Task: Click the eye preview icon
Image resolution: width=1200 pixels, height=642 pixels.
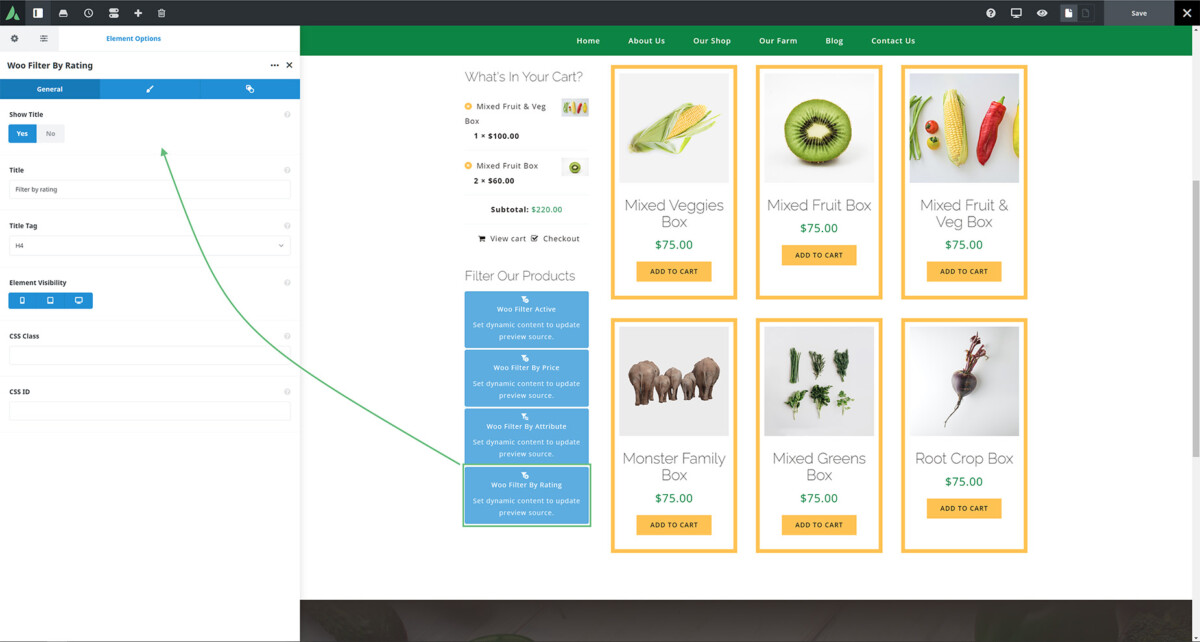Action: (1041, 13)
